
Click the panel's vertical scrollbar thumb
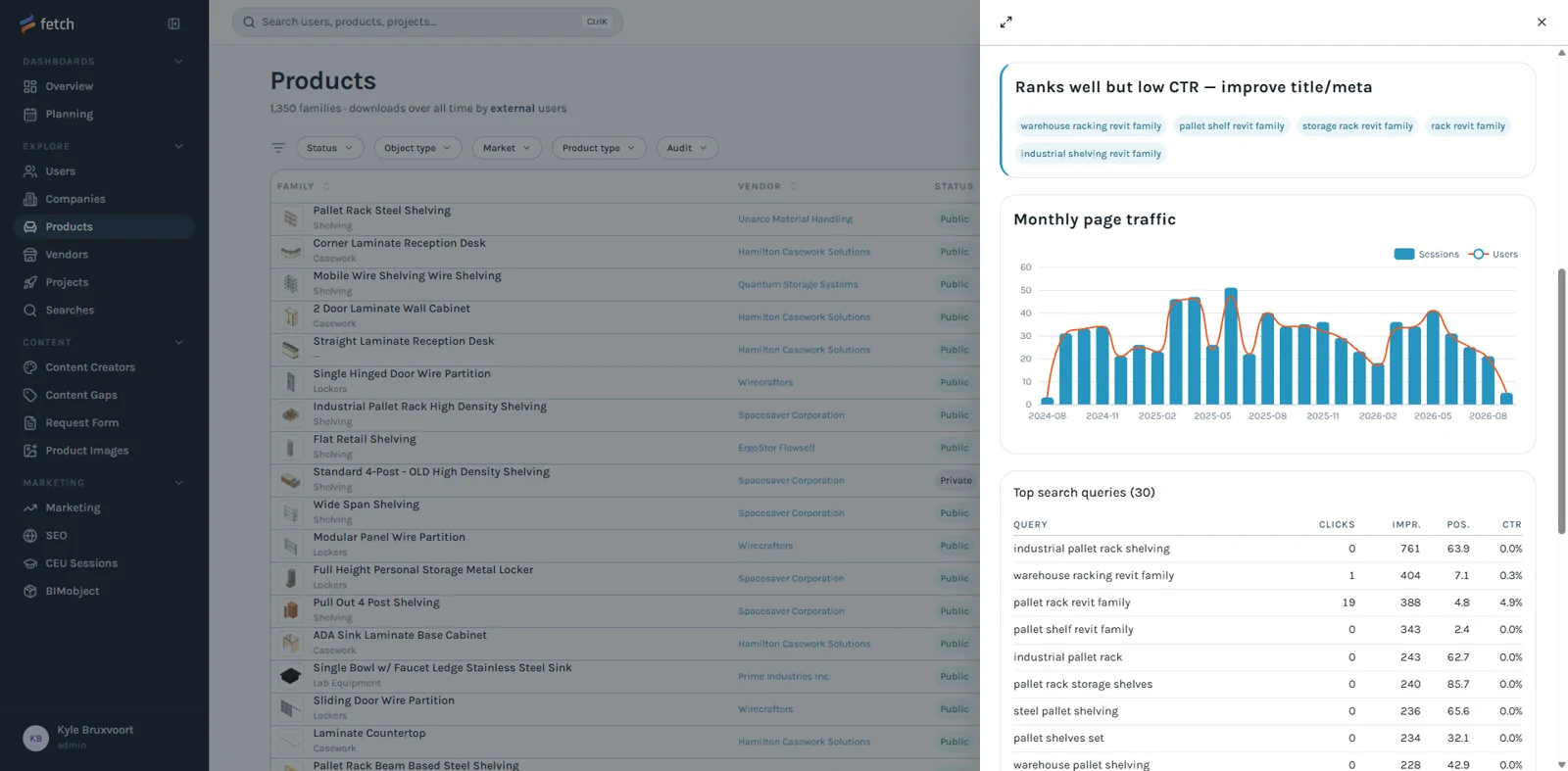pos(1561,402)
